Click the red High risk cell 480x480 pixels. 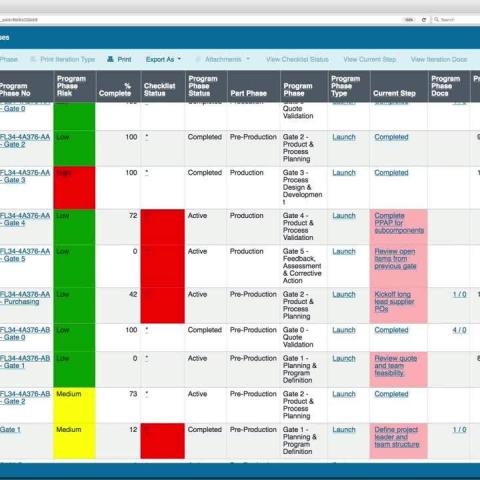click(74, 188)
